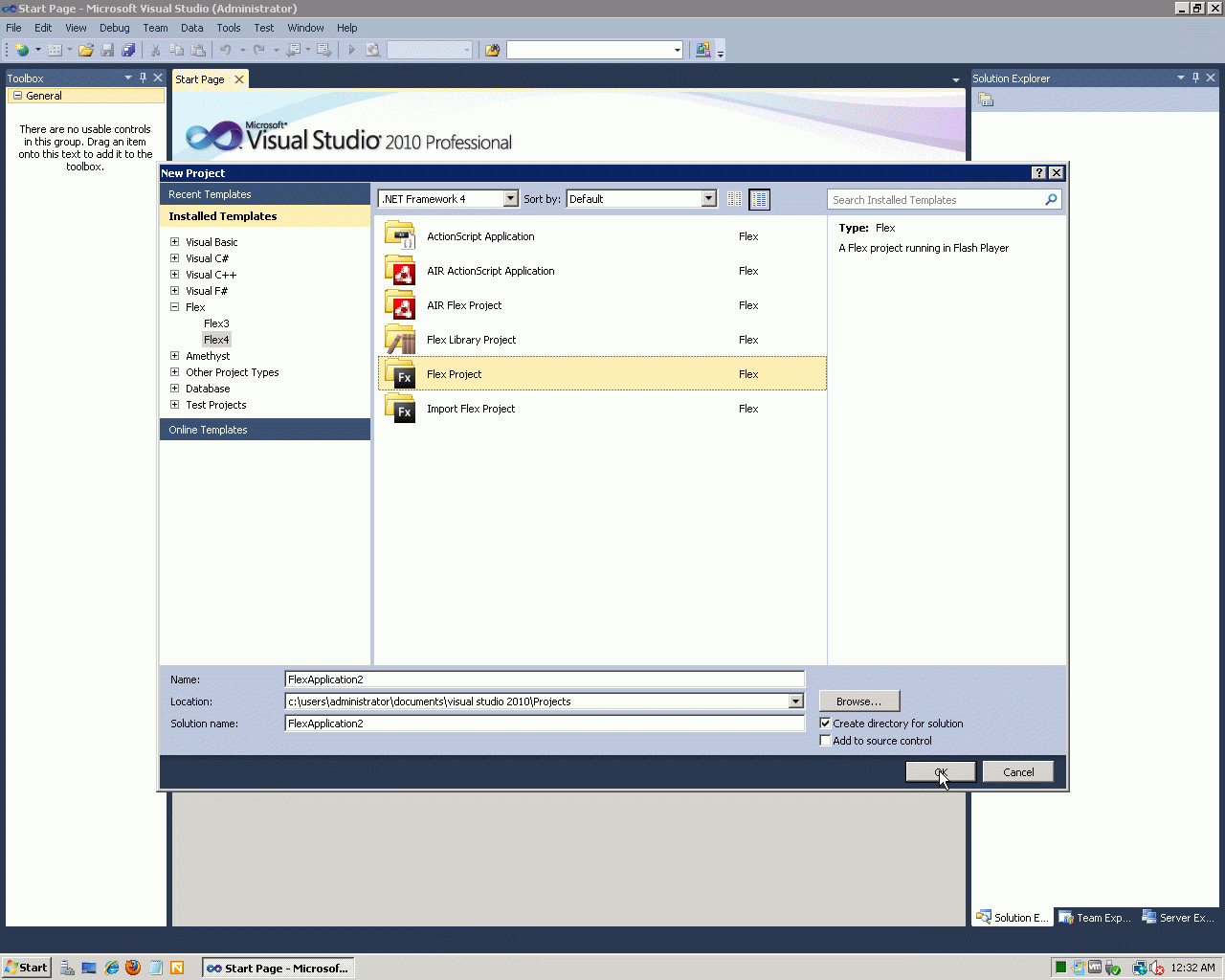Select the AIR Flex Project template icon

pyautogui.click(x=400, y=305)
